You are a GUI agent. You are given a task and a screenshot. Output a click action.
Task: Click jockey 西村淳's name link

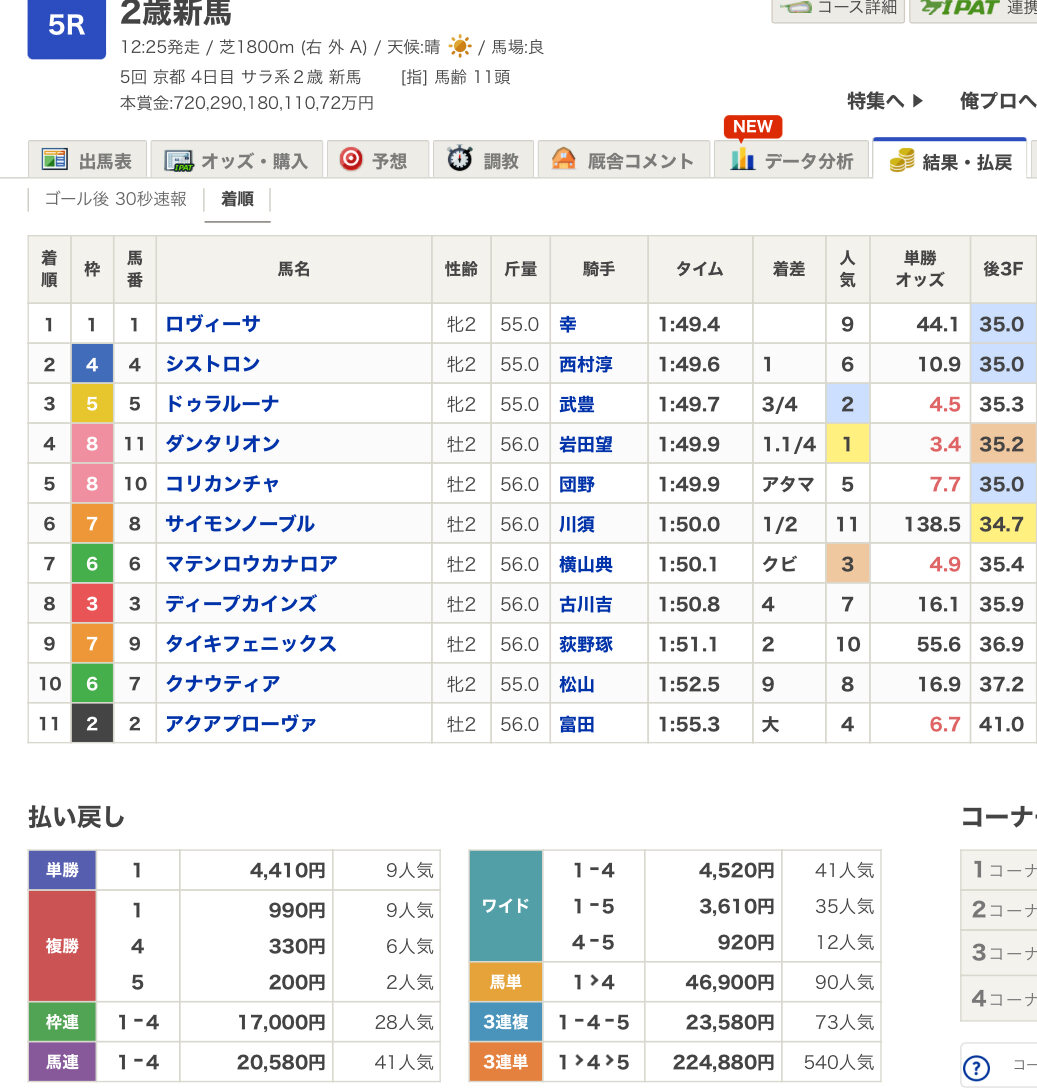pos(586,364)
